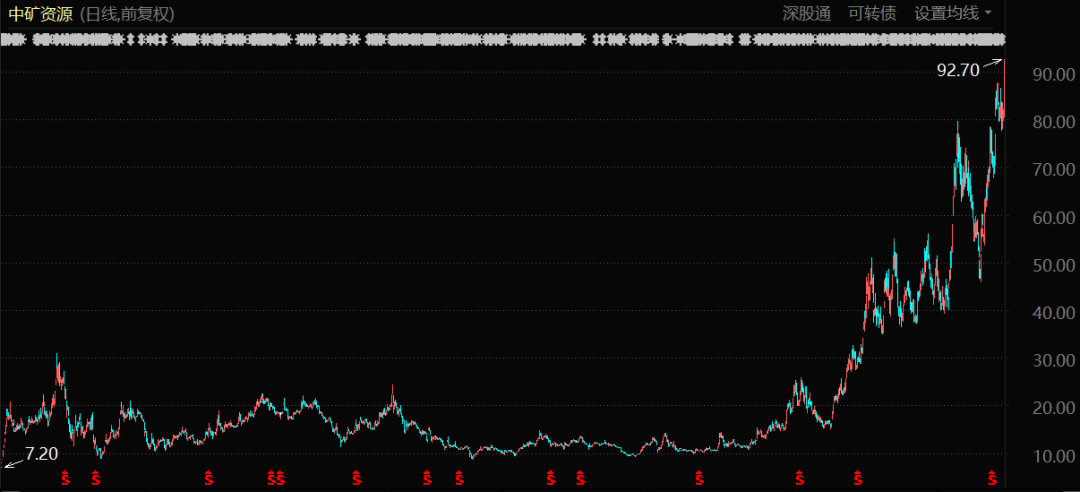
Task: Click the 中矿资源 stock name
Action: tap(40, 14)
